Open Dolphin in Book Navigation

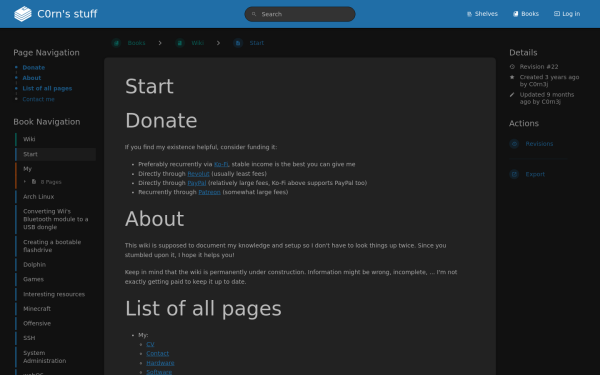click(x=55, y=265)
